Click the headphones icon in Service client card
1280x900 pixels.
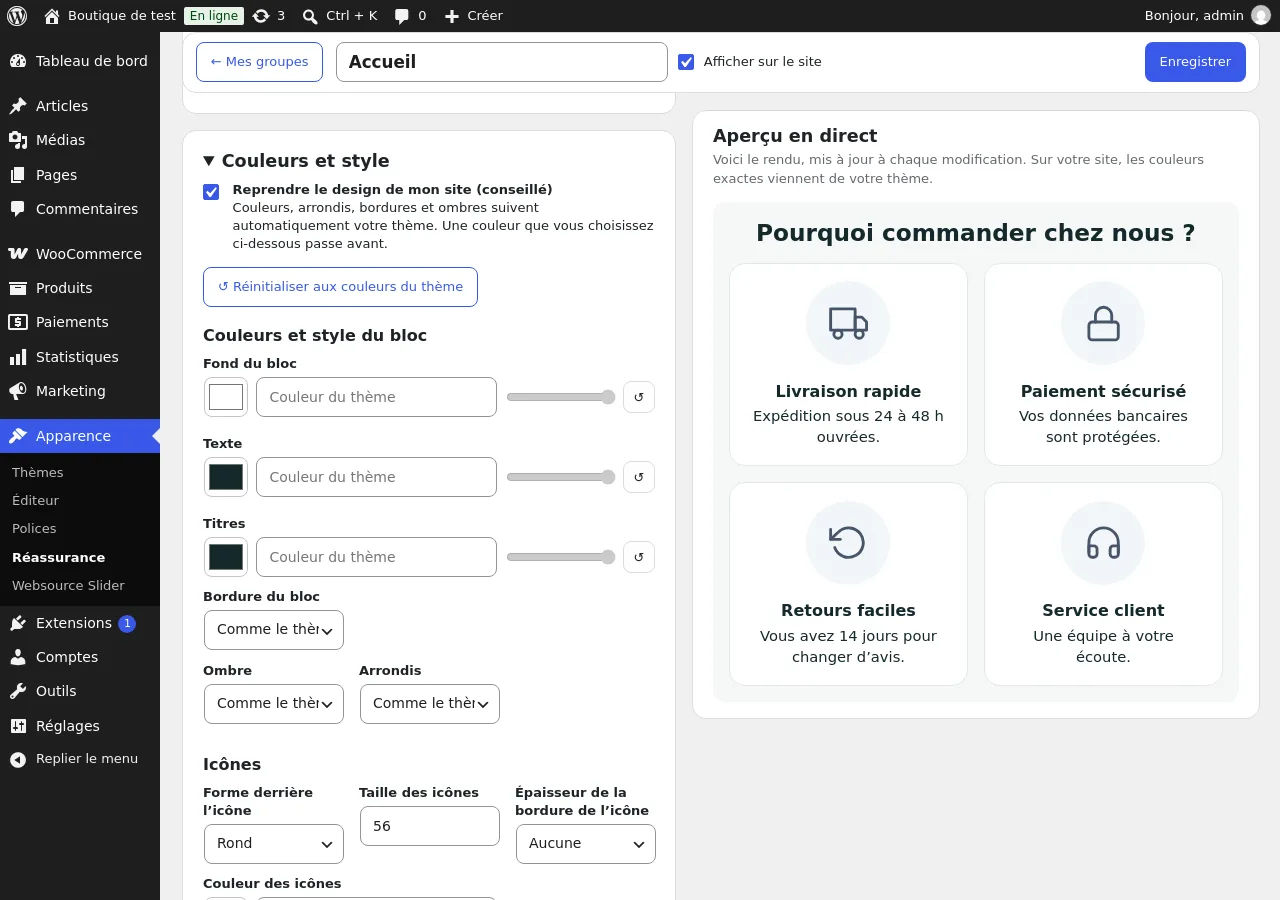tap(1103, 542)
